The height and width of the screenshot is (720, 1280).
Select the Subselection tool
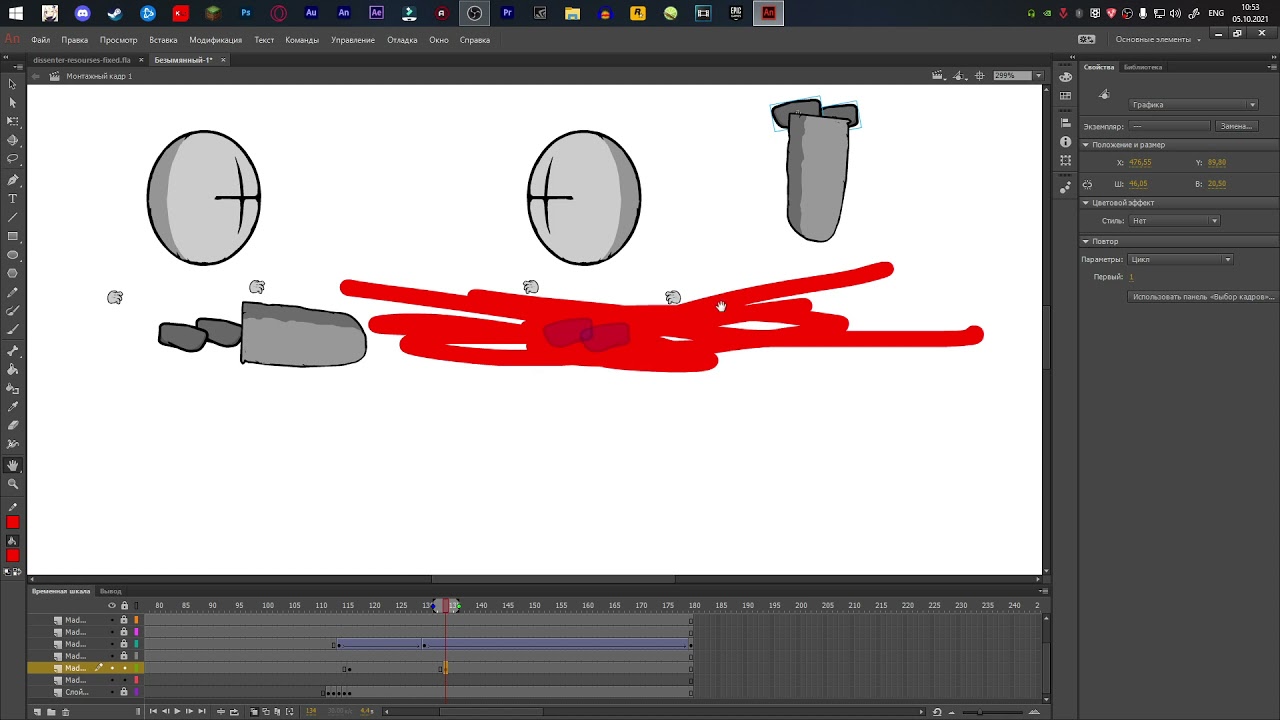point(13,103)
